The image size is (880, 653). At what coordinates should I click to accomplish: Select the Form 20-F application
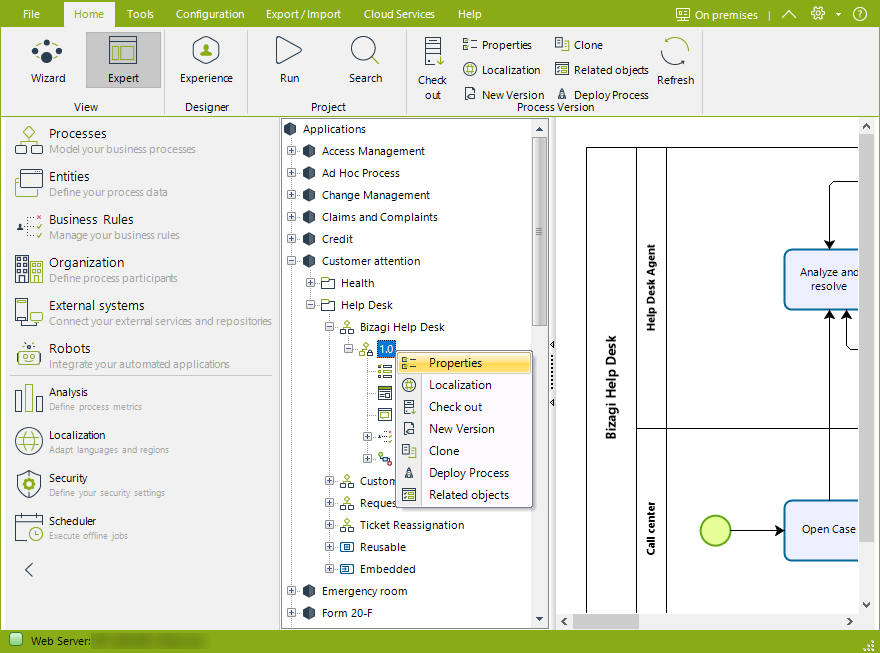tap(347, 613)
